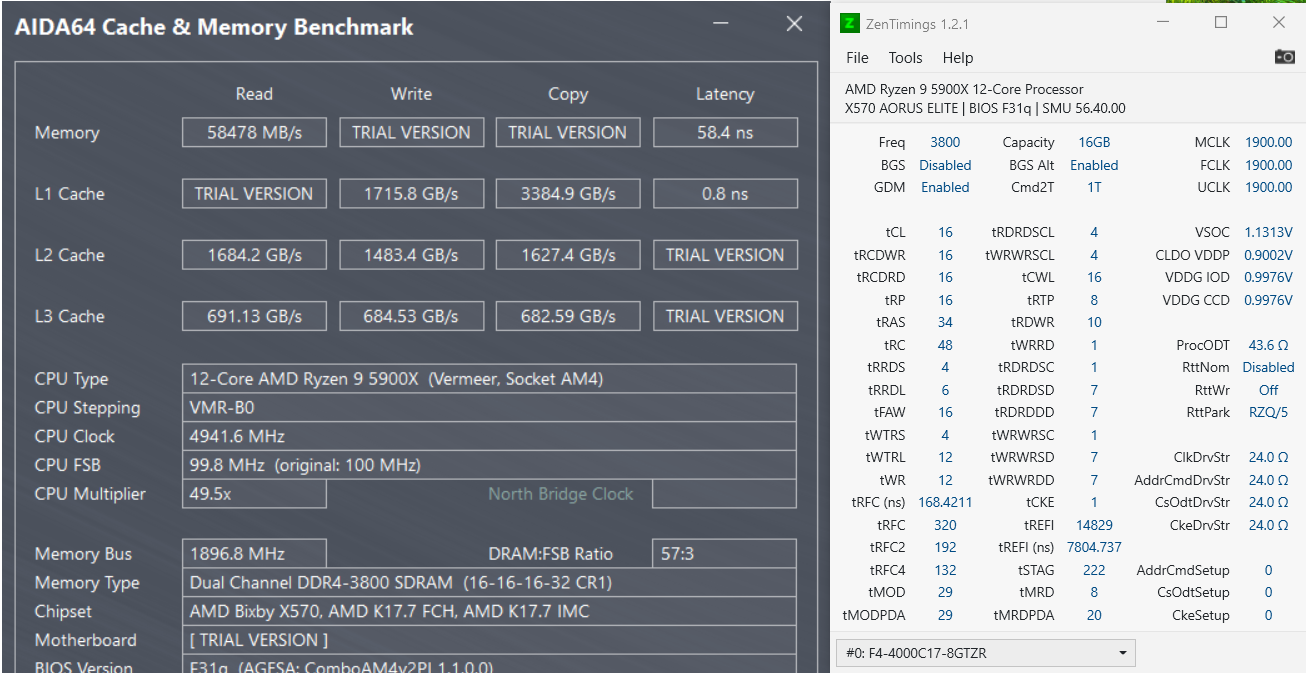The image size is (1306, 673).
Task: Click the tMRDPDA value 20
Action: [1094, 615]
